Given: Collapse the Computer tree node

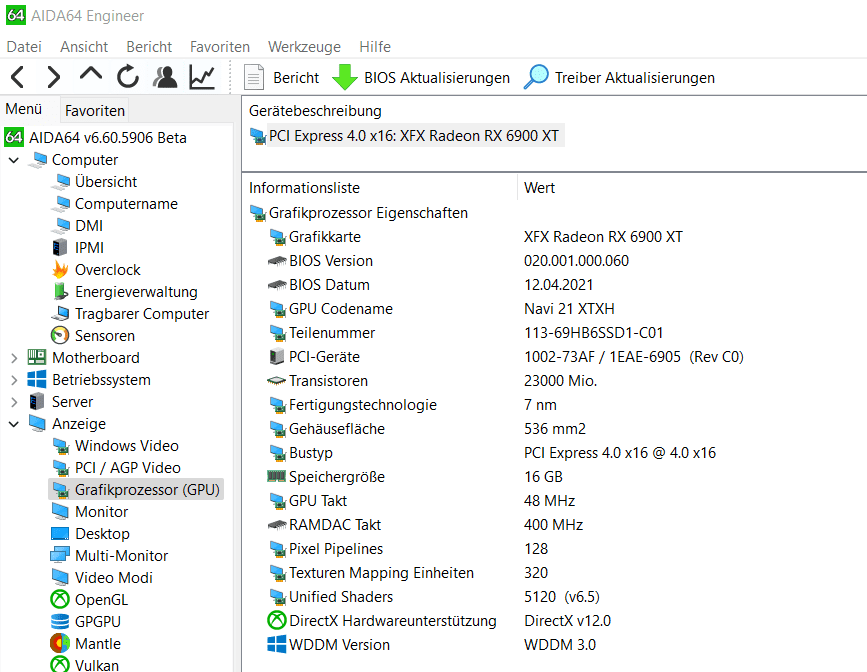Looking at the screenshot, I should point(14,160).
